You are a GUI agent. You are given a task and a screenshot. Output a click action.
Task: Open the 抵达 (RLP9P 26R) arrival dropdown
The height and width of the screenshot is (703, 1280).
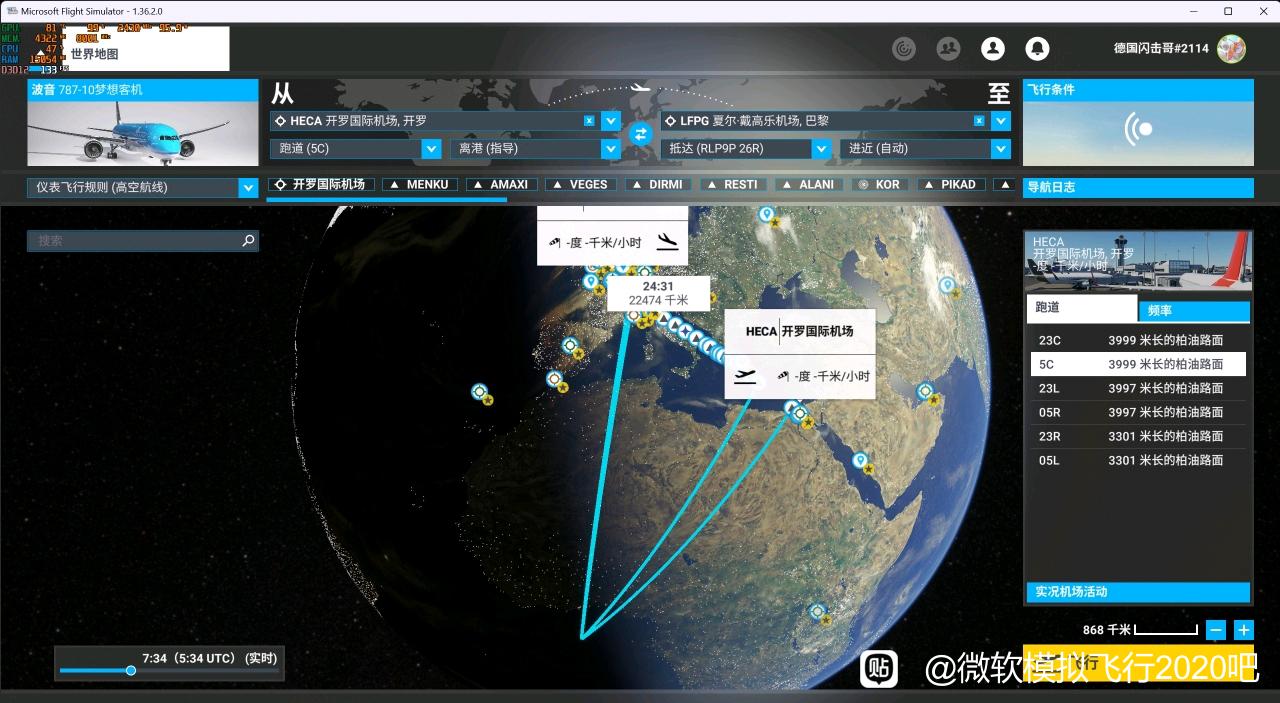coord(745,149)
